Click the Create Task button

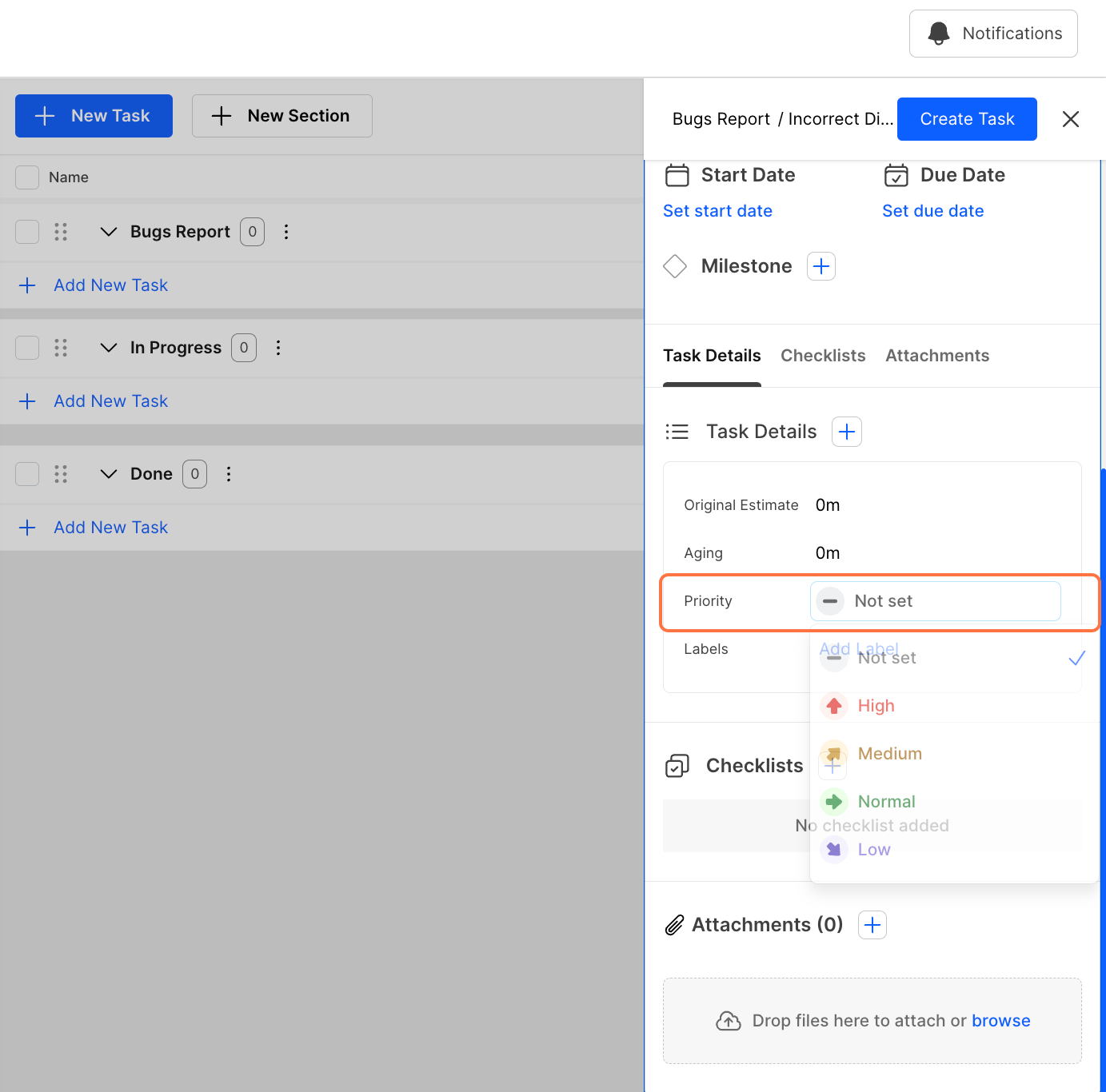[x=967, y=119]
